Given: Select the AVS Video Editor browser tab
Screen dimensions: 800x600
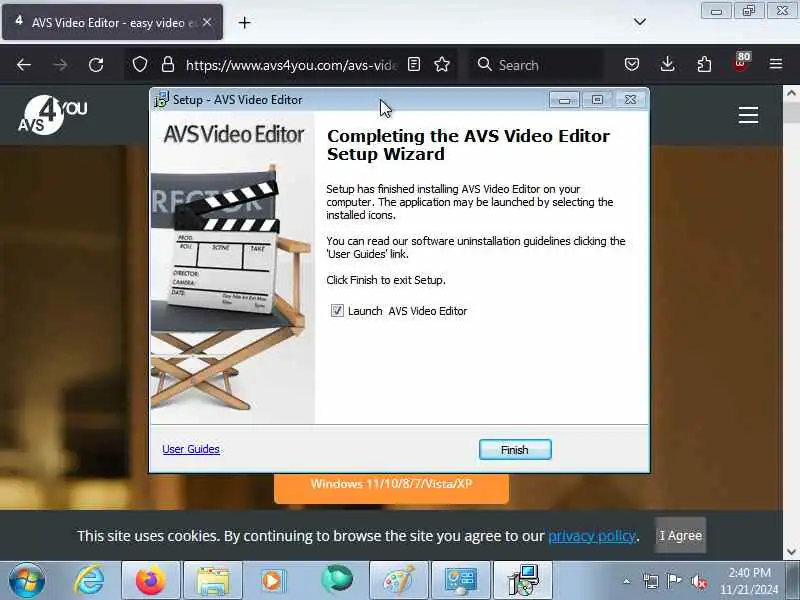Looking at the screenshot, I should [112, 22].
